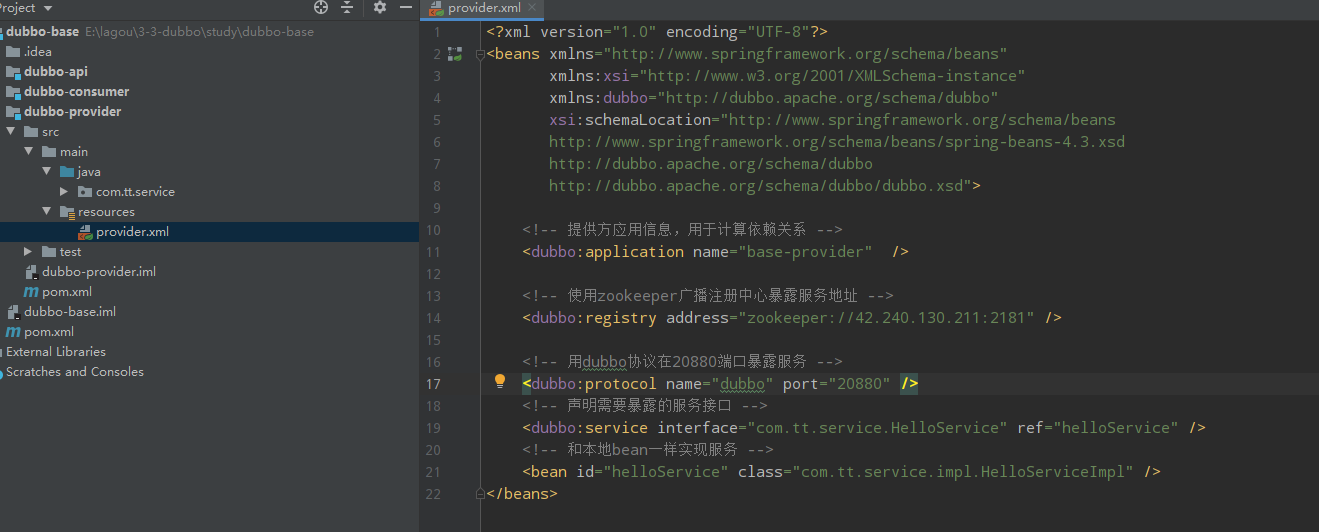Expand the test folder arrow
The width and height of the screenshot is (1319, 532).
[29, 252]
